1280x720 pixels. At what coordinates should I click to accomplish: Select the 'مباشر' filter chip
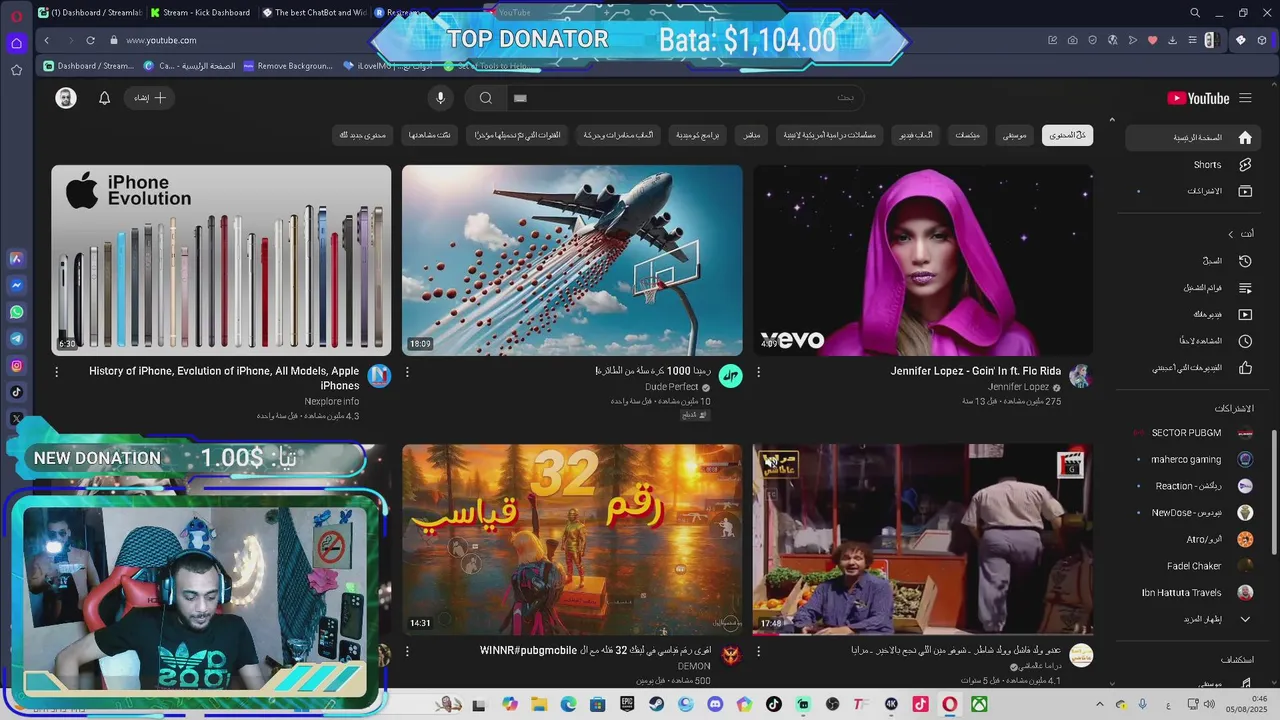(x=752, y=135)
